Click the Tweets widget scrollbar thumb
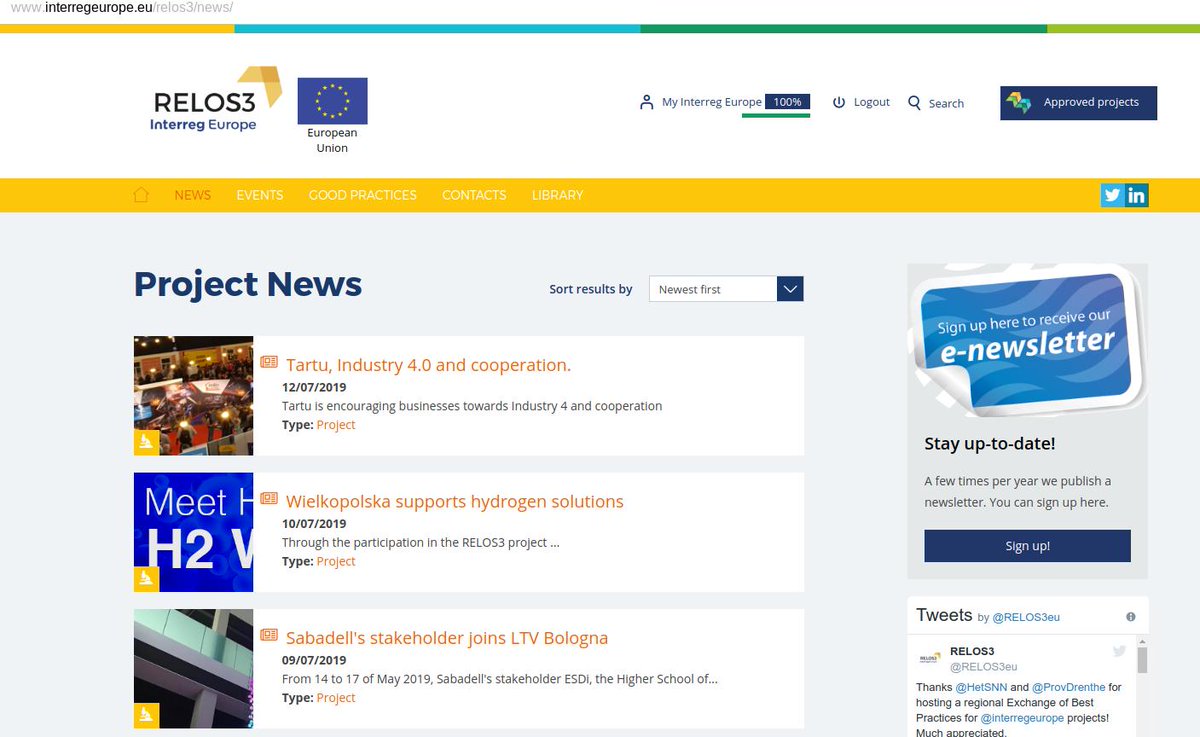The height and width of the screenshot is (737, 1200). 1142,660
